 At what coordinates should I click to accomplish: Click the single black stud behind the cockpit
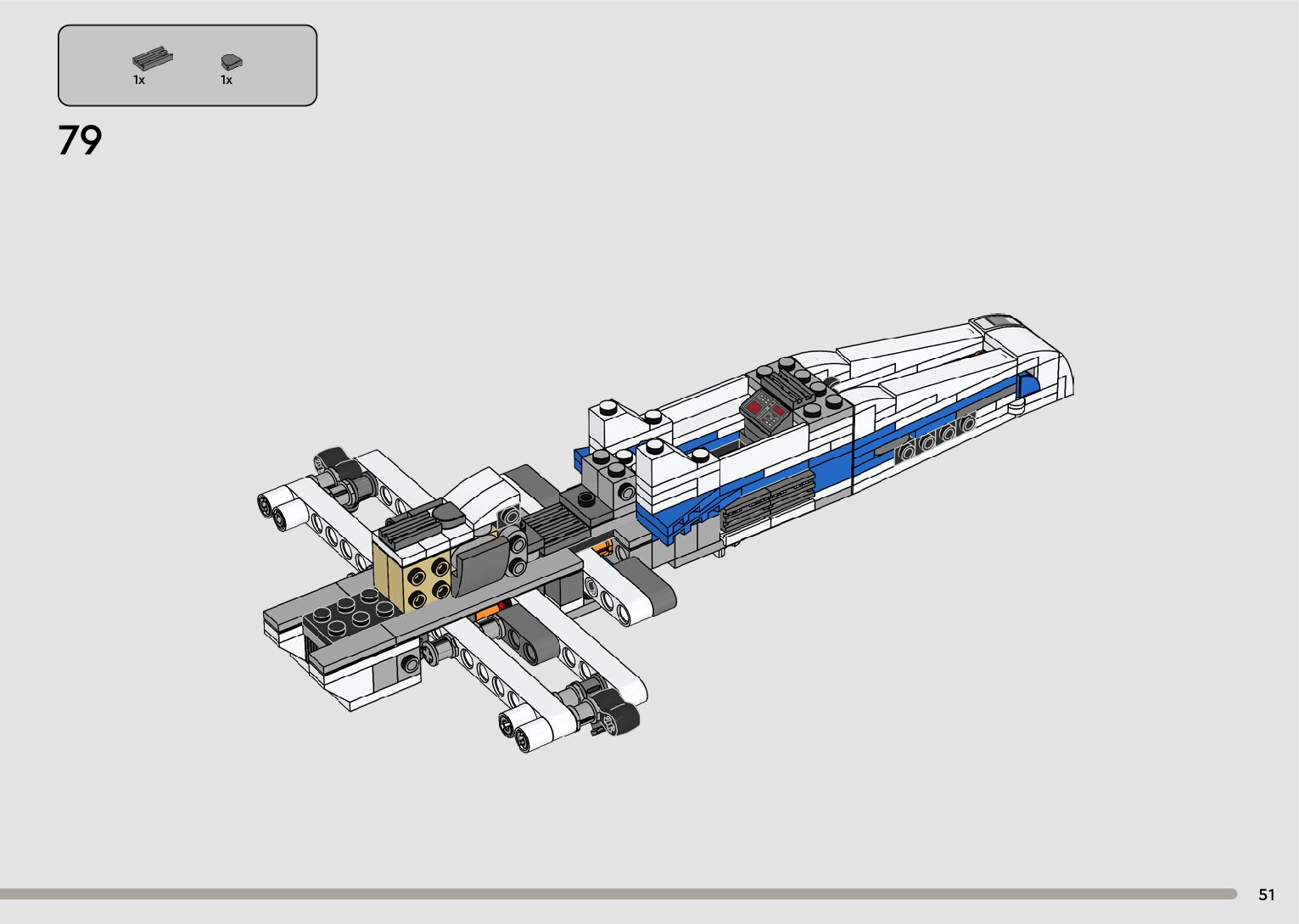point(585,498)
